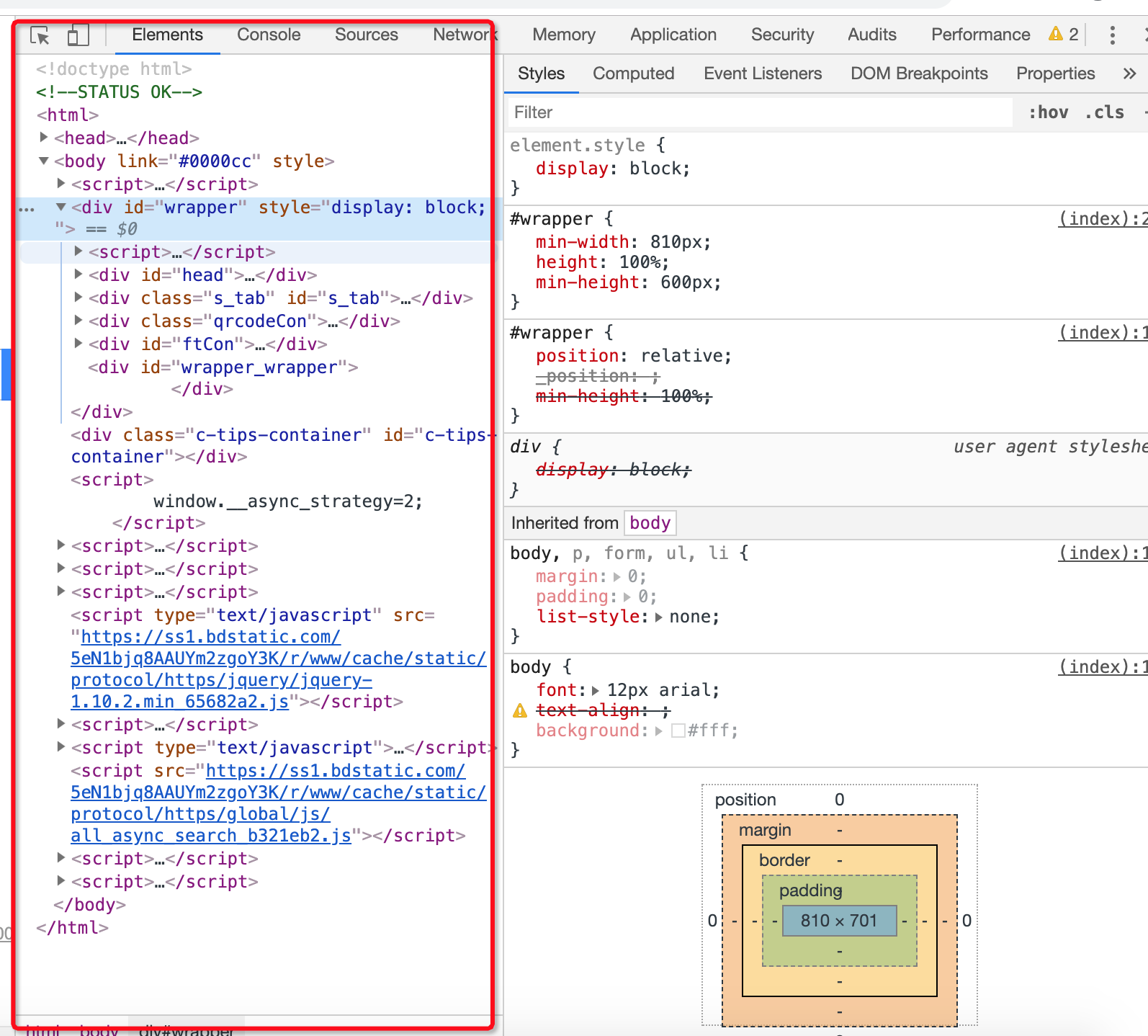Open the wrapper node ellipsis actions
The width and height of the screenshot is (1148, 1036).
pos(27,209)
